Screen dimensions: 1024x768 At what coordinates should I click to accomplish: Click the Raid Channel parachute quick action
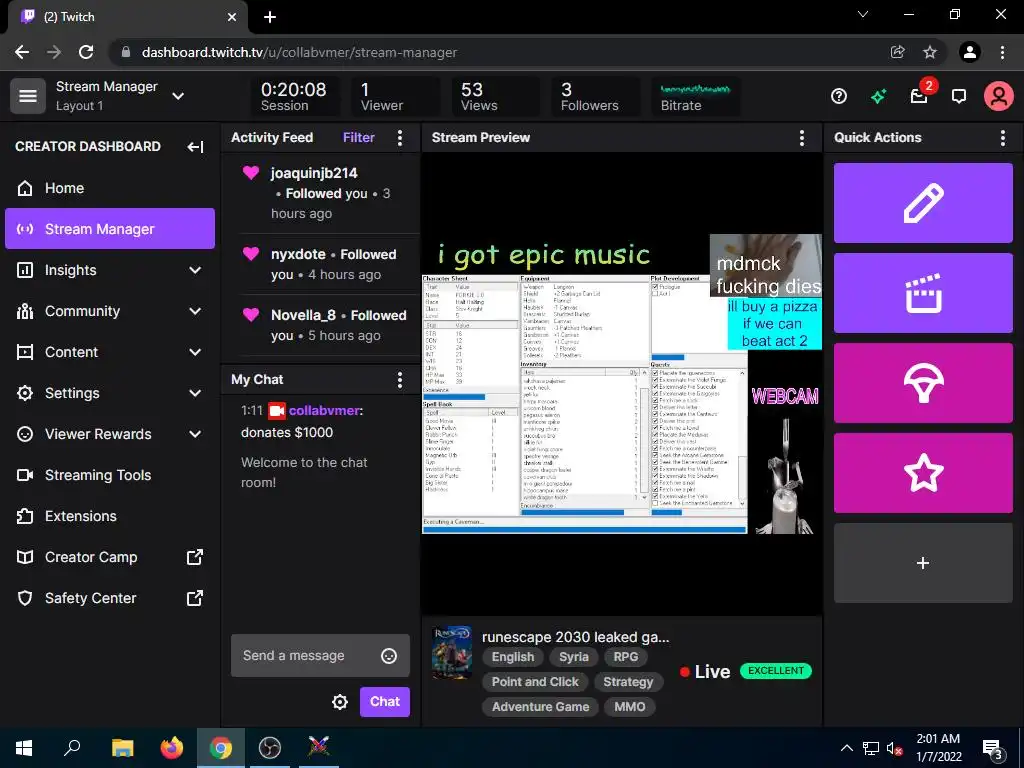(x=923, y=383)
